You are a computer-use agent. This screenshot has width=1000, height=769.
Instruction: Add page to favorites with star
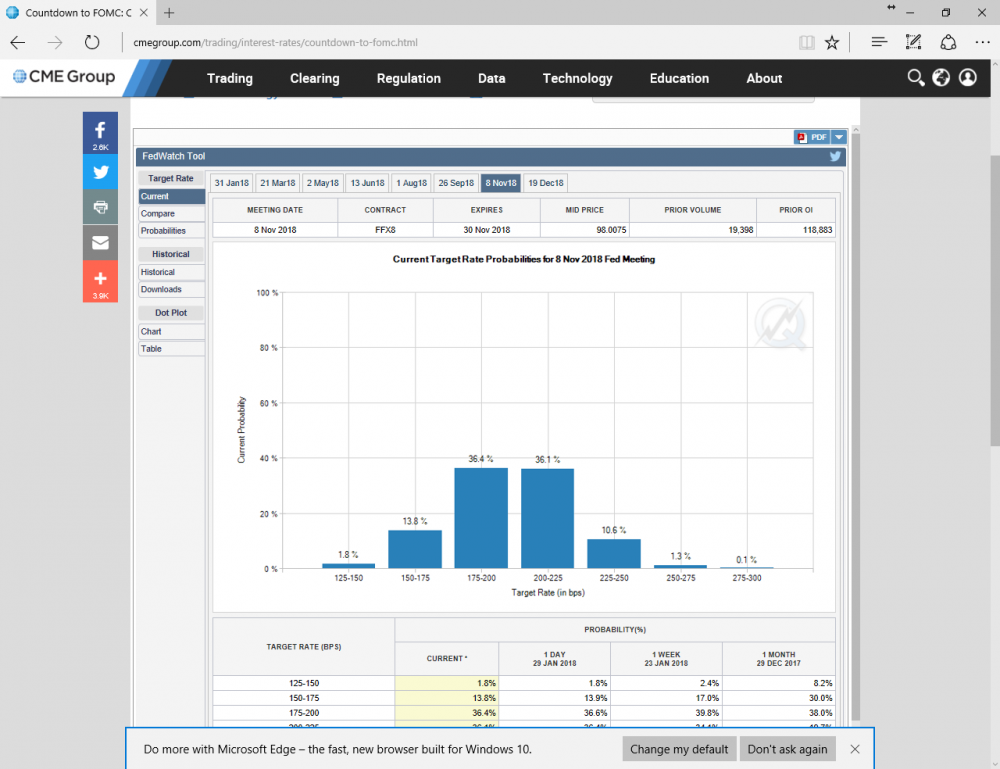832,43
